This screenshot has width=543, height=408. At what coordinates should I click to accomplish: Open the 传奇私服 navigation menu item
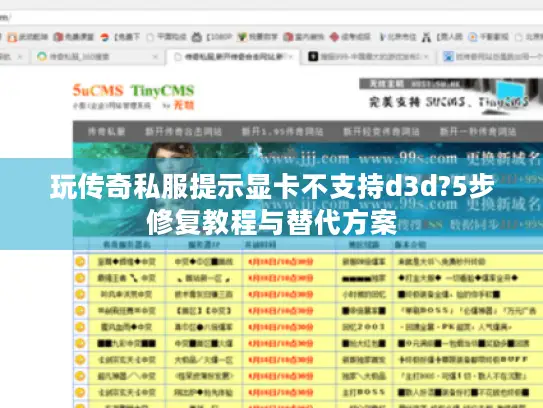click(106, 132)
